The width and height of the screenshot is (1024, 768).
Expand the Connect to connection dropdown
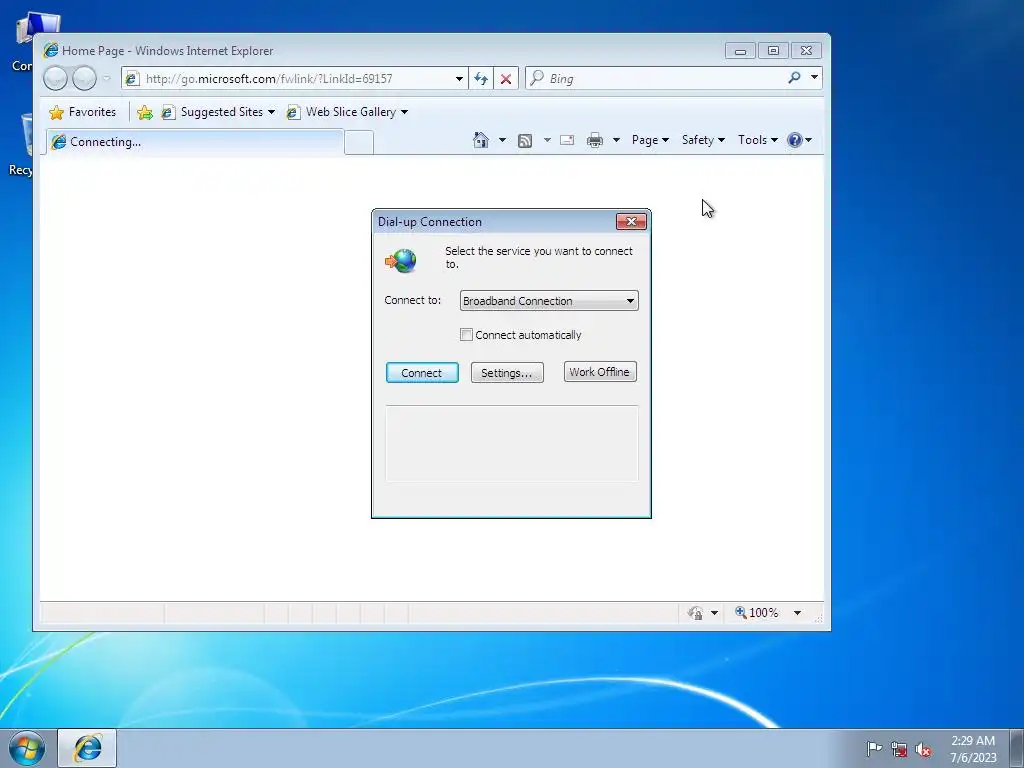pyautogui.click(x=630, y=300)
